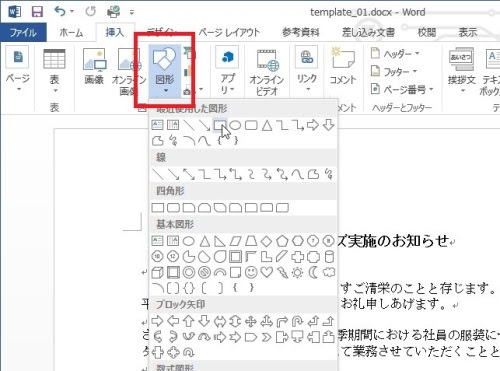Select the curved double-arrow connector under 線
500x371 pixels.
point(282,174)
